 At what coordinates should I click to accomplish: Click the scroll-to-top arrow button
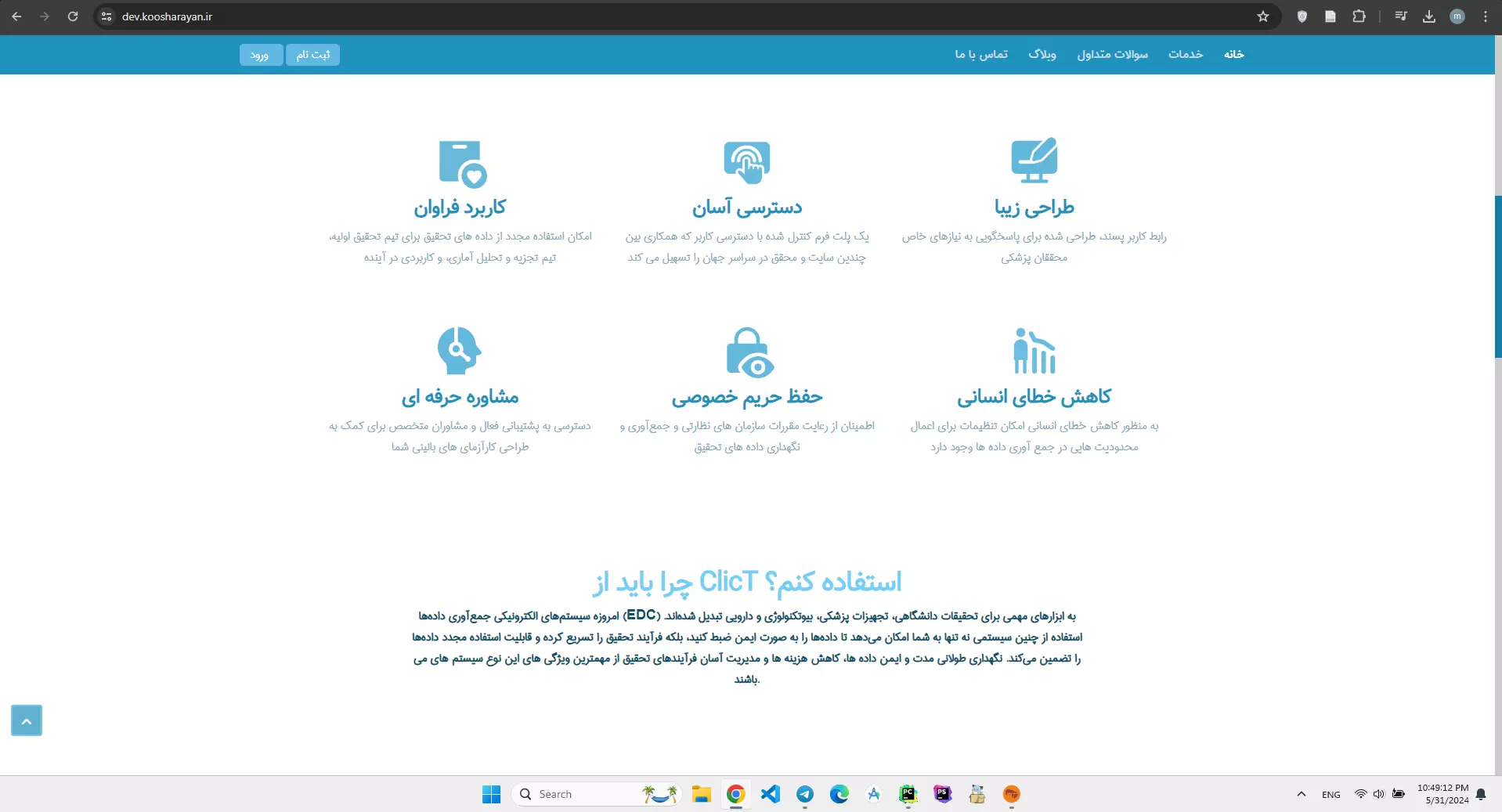pyautogui.click(x=27, y=720)
